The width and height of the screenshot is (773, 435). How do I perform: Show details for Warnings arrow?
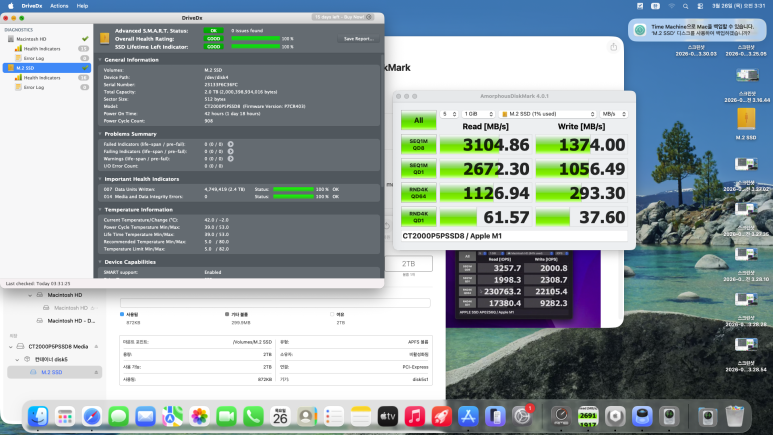coord(230,159)
